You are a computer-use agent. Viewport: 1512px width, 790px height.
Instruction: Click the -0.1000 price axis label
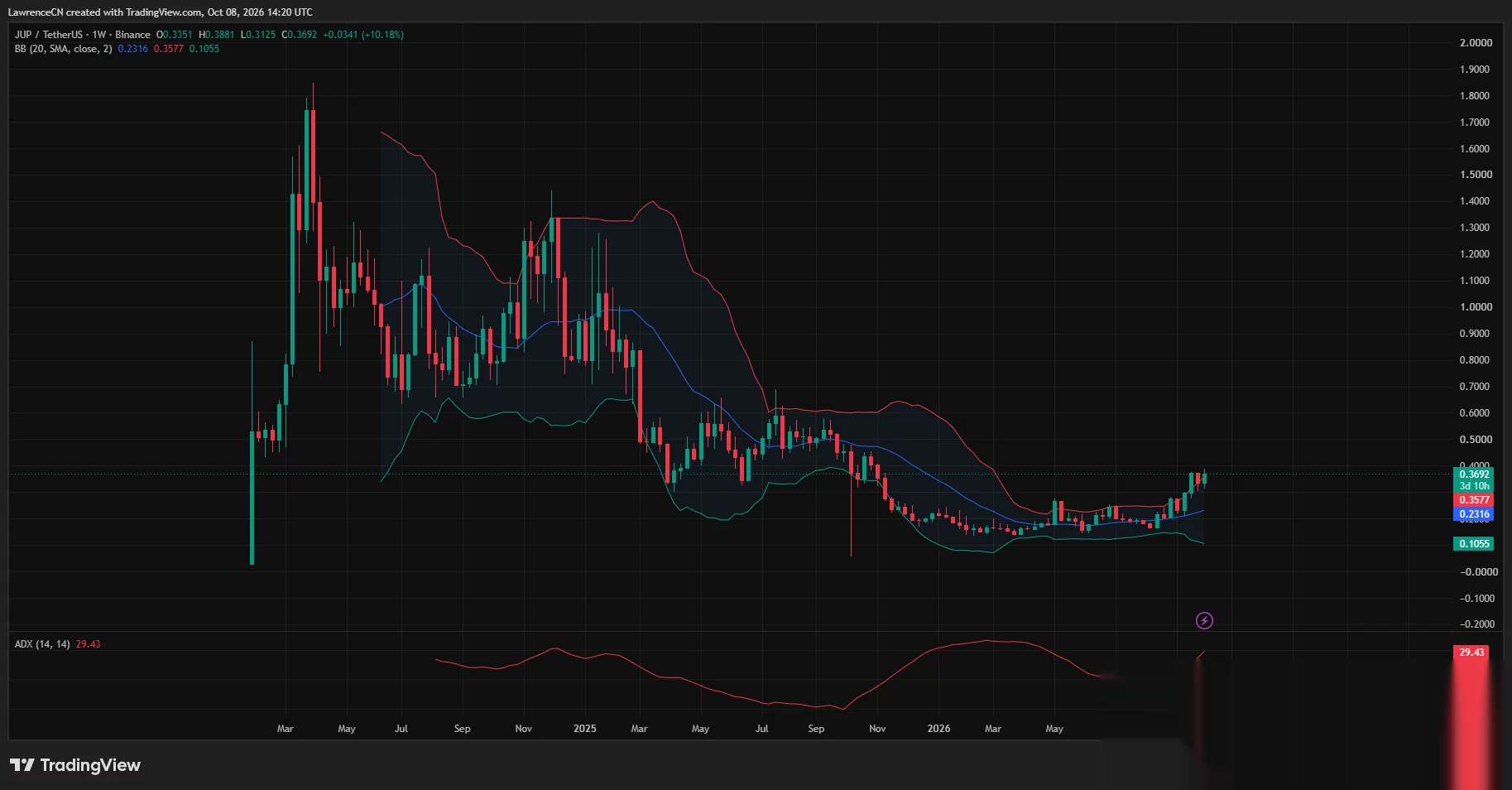click(1476, 599)
